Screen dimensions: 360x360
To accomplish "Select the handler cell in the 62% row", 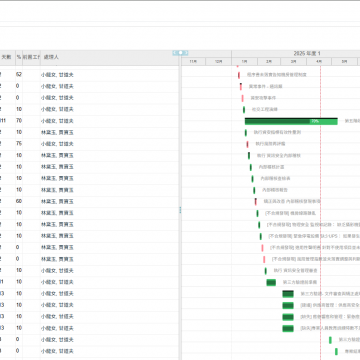I will [109, 75].
